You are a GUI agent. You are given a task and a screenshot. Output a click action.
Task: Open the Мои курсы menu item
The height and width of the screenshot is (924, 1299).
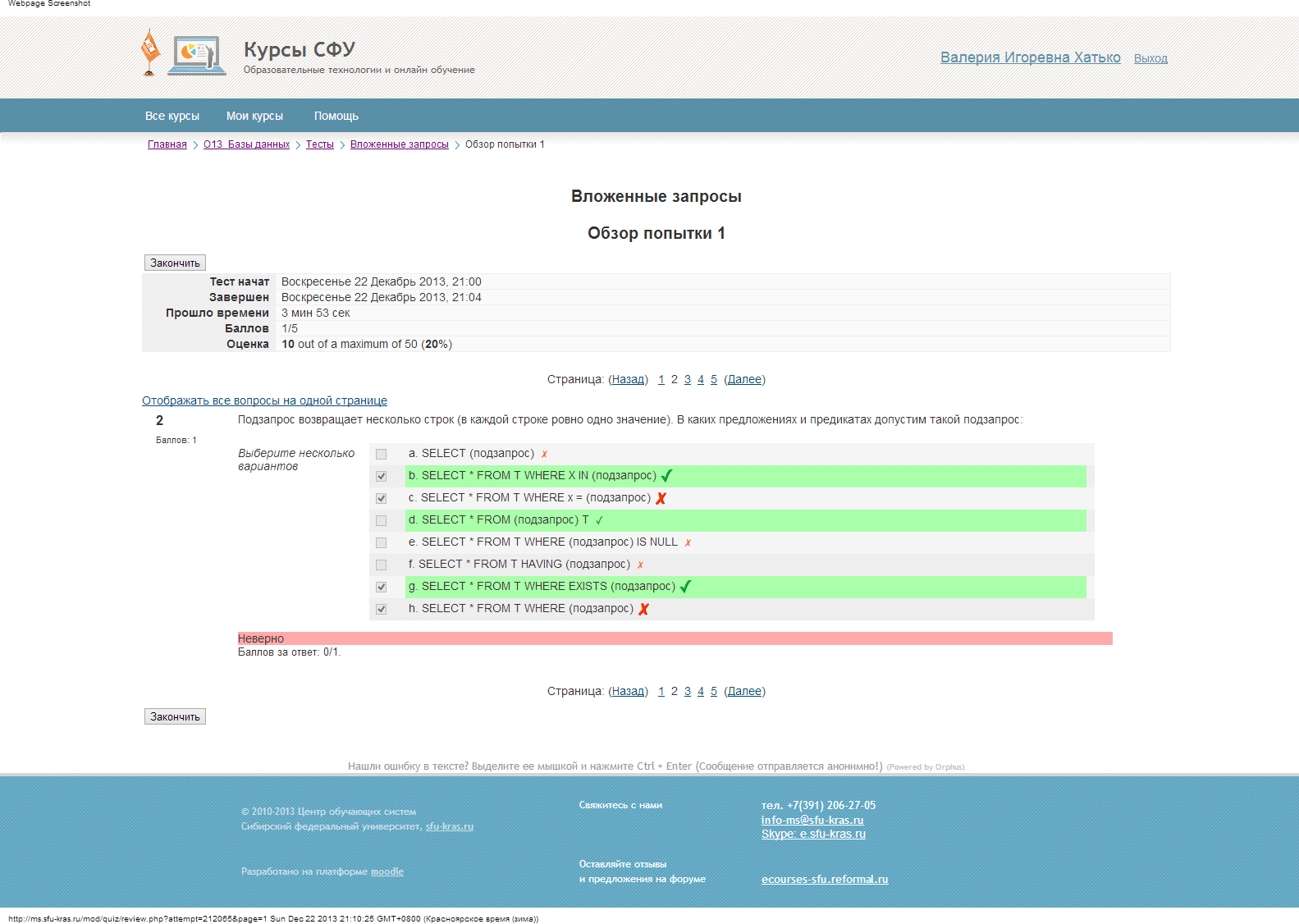[254, 116]
